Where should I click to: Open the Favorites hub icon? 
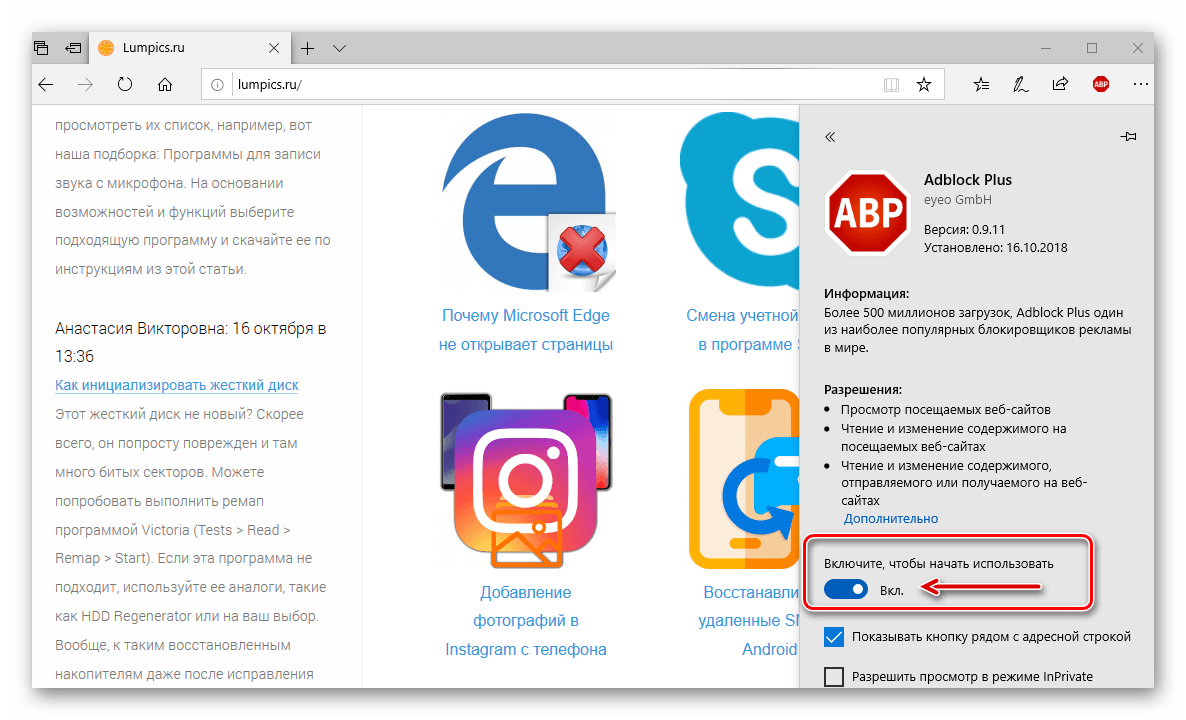pos(981,85)
